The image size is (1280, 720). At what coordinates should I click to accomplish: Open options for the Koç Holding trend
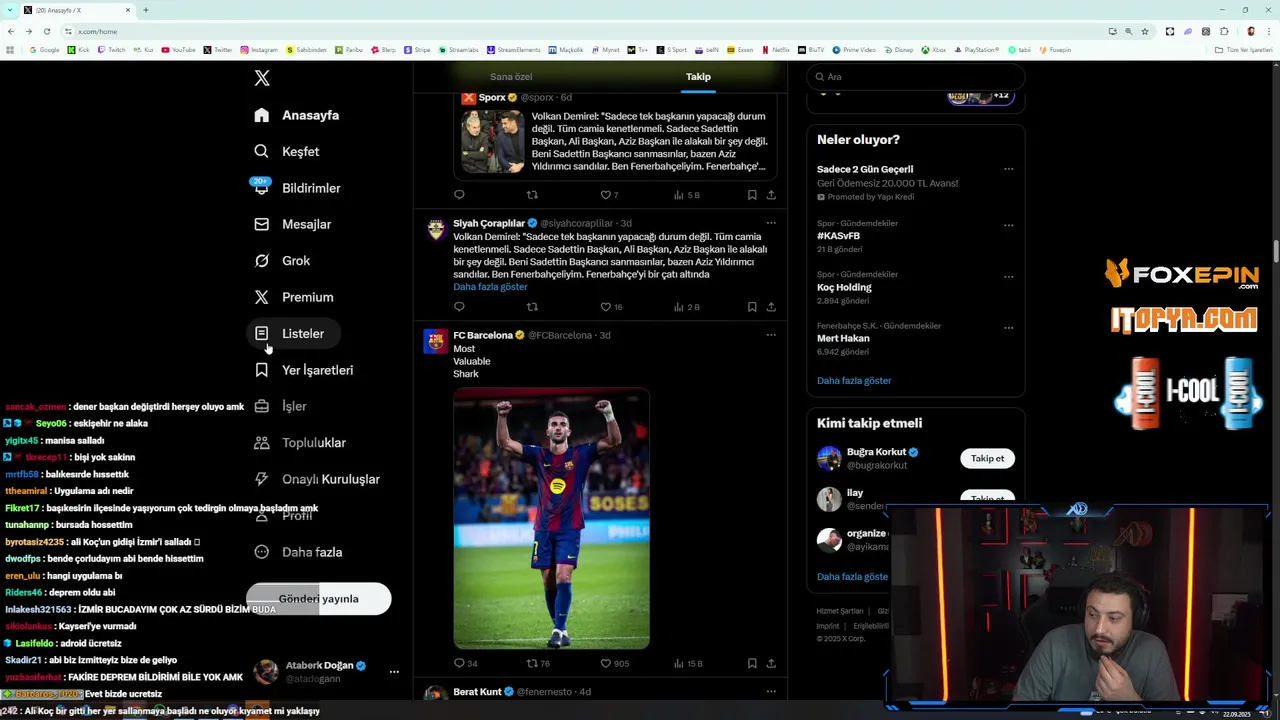pyautogui.click(x=1008, y=276)
